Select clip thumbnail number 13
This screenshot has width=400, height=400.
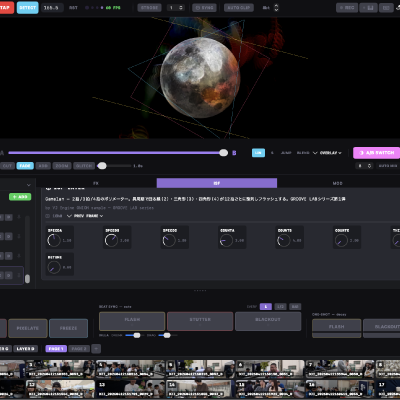[x=130, y=389]
